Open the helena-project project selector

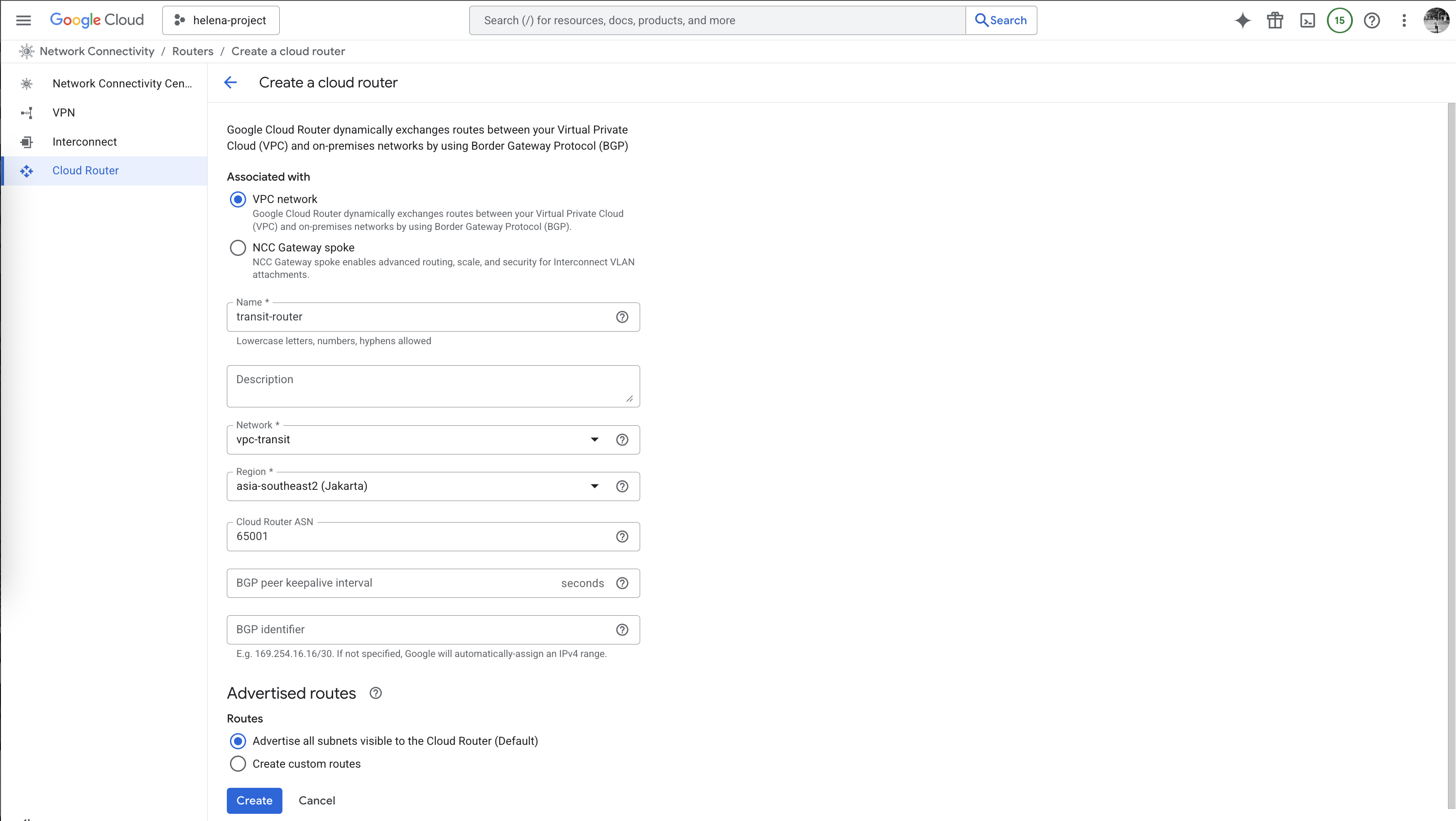point(221,20)
